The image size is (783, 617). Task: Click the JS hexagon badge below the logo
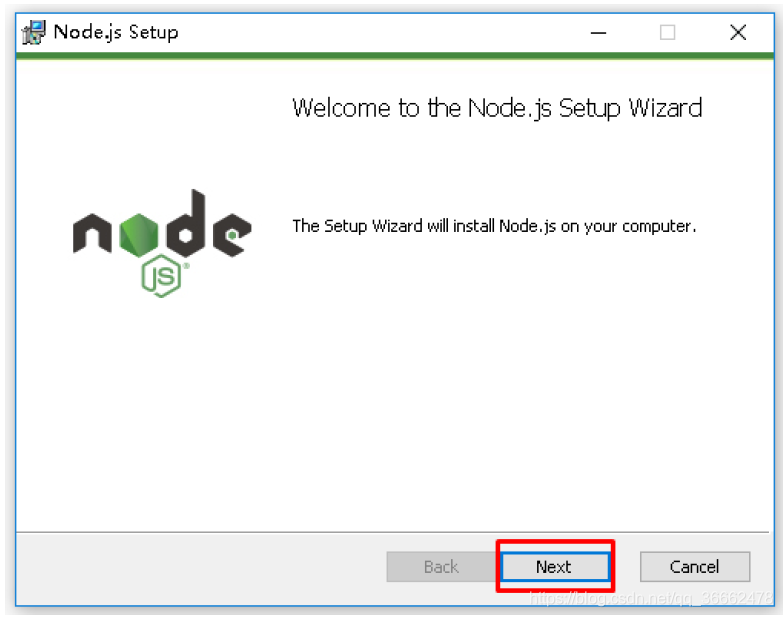click(x=161, y=276)
